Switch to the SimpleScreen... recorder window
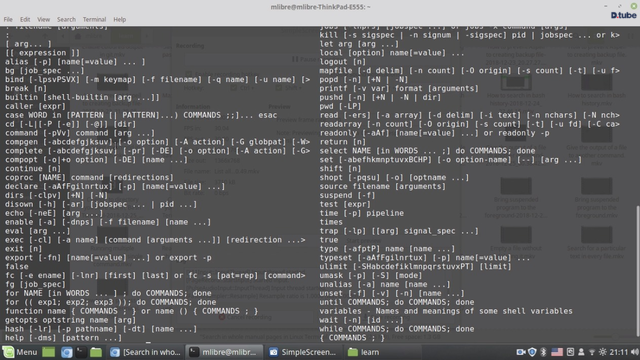The image size is (640, 360). [302, 352]
